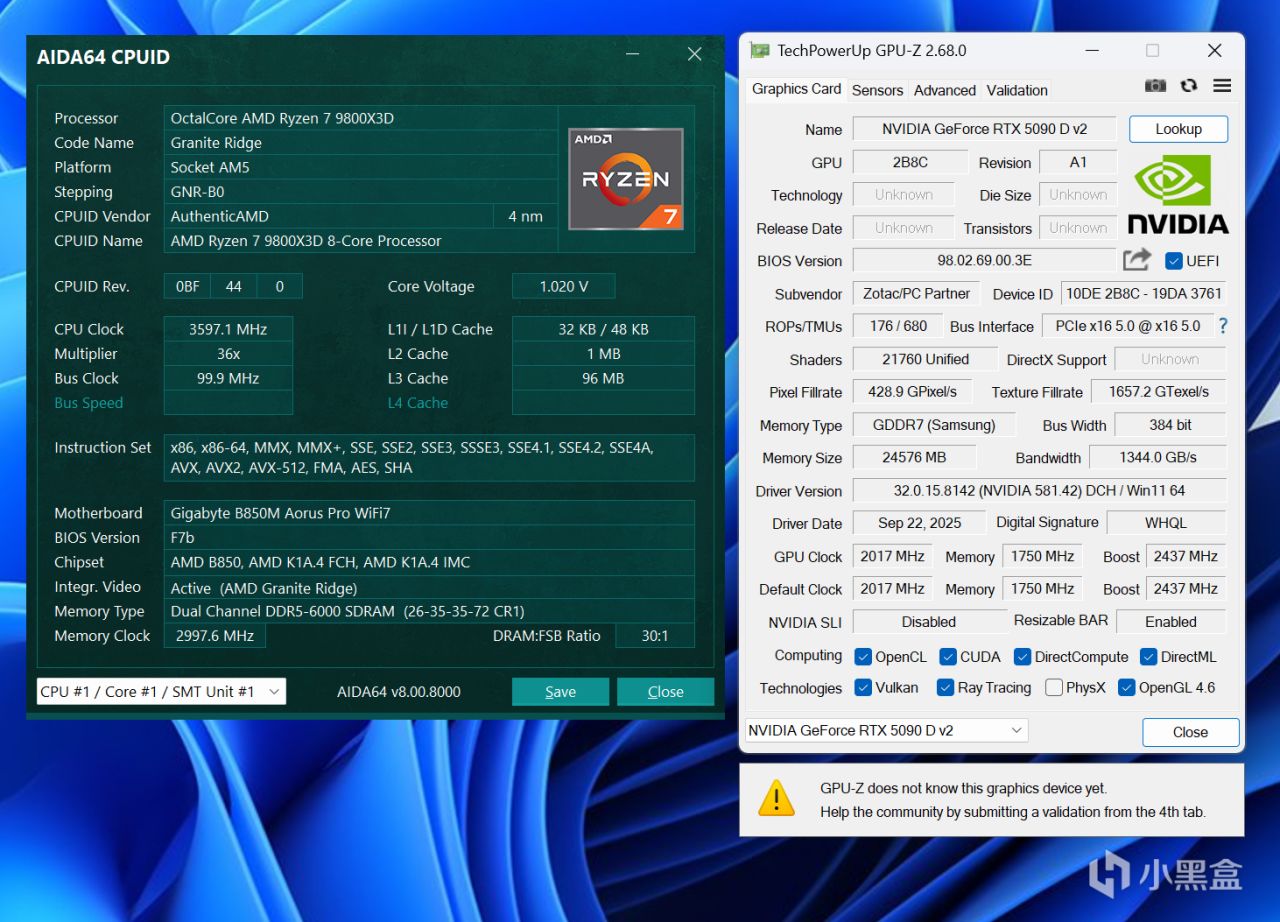Click the BIOS share/export arrow icon
The height and width of the screenshot is (922, 1280).
coord(1137,260)
